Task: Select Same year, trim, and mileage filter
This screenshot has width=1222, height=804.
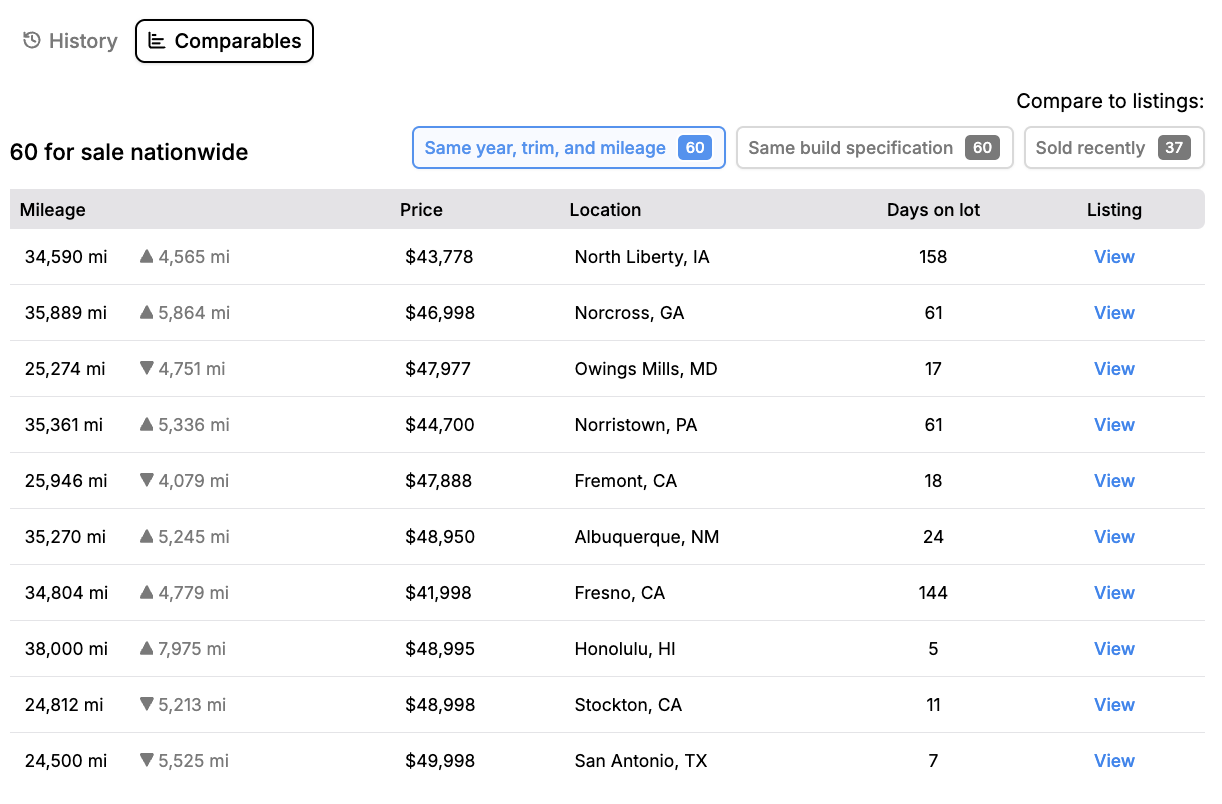Action: tap(569, 148)
